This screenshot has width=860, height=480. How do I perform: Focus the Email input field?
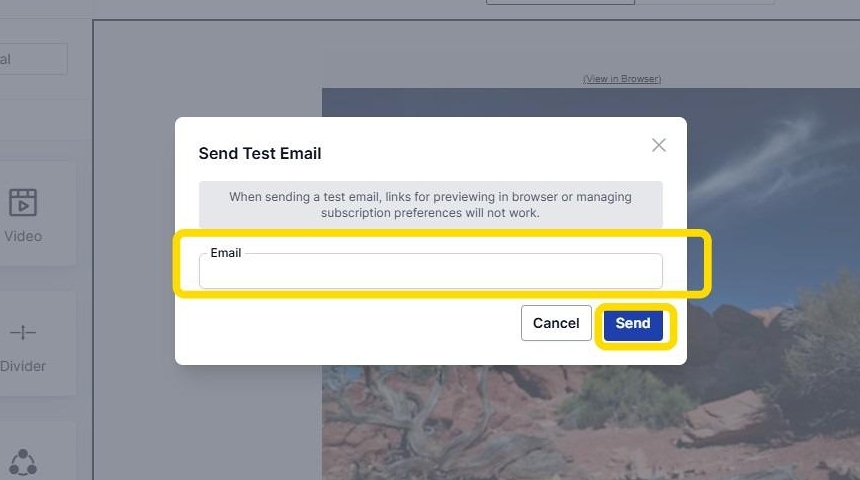[430, 271]
